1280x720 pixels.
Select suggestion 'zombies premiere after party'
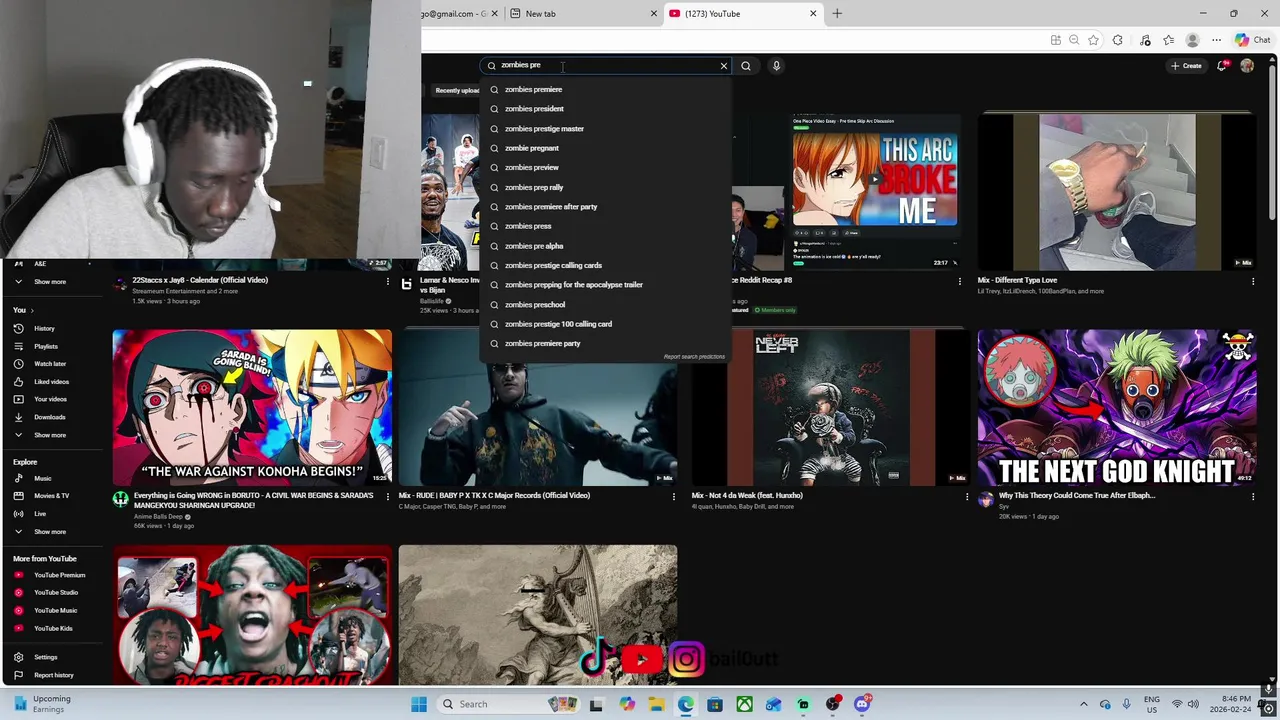pos(605,206)
